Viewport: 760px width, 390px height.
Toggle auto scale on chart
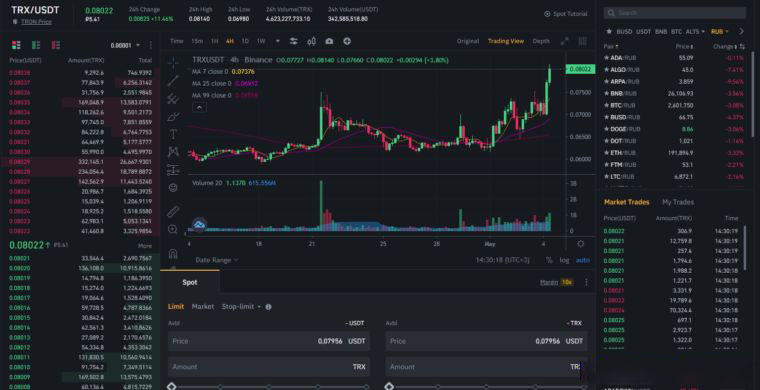coord(583,260)
